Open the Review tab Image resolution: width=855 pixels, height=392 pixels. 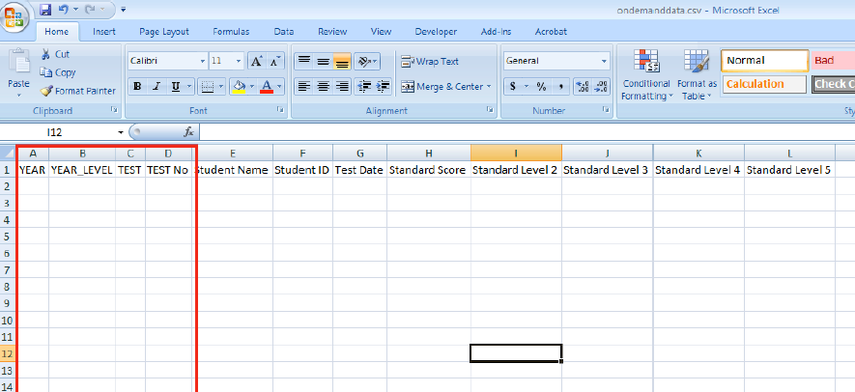tap(333, 32)
